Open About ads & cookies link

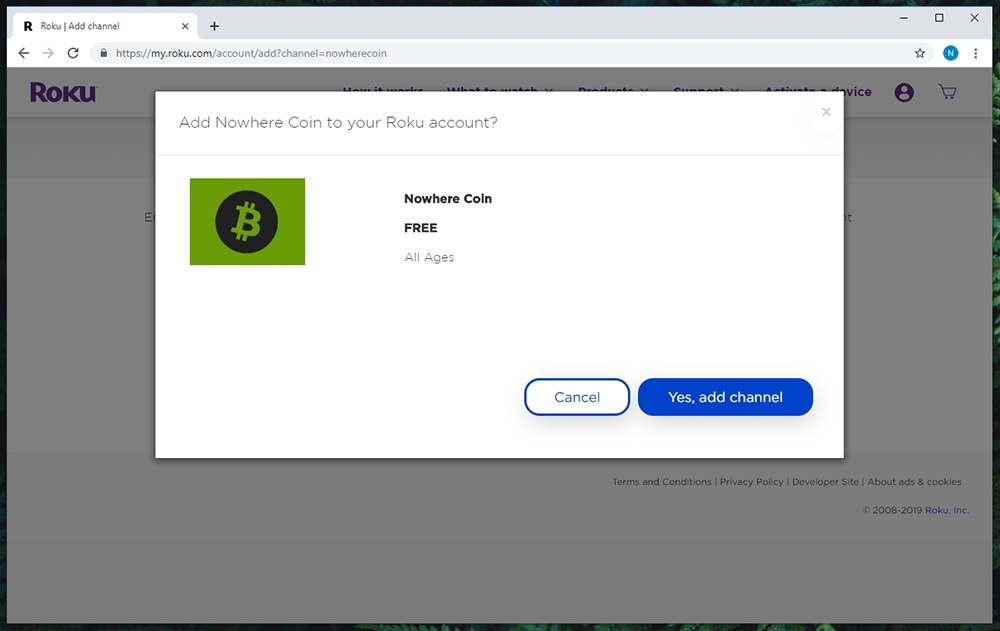coord(914,482)
